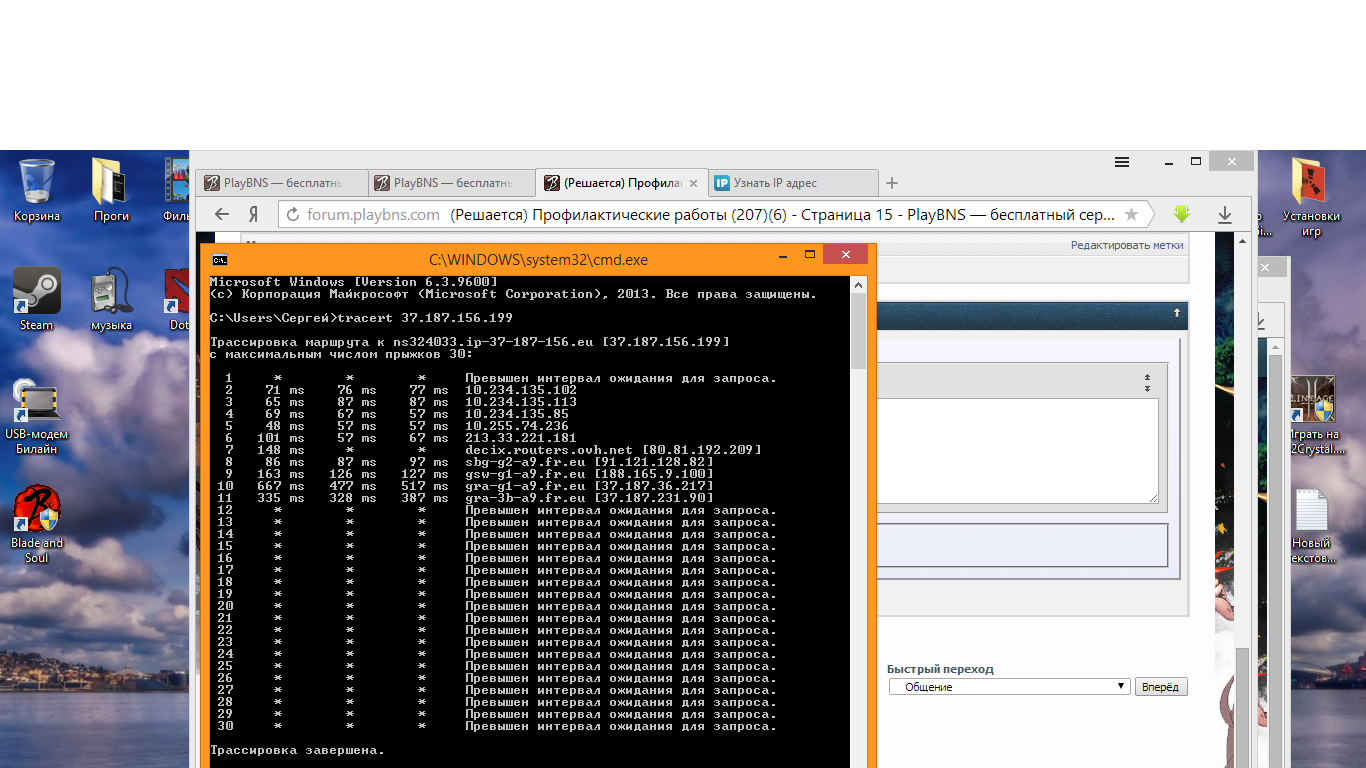Switch to the first PlayBNS tab
1366x768 pixels.
point(282,183)
